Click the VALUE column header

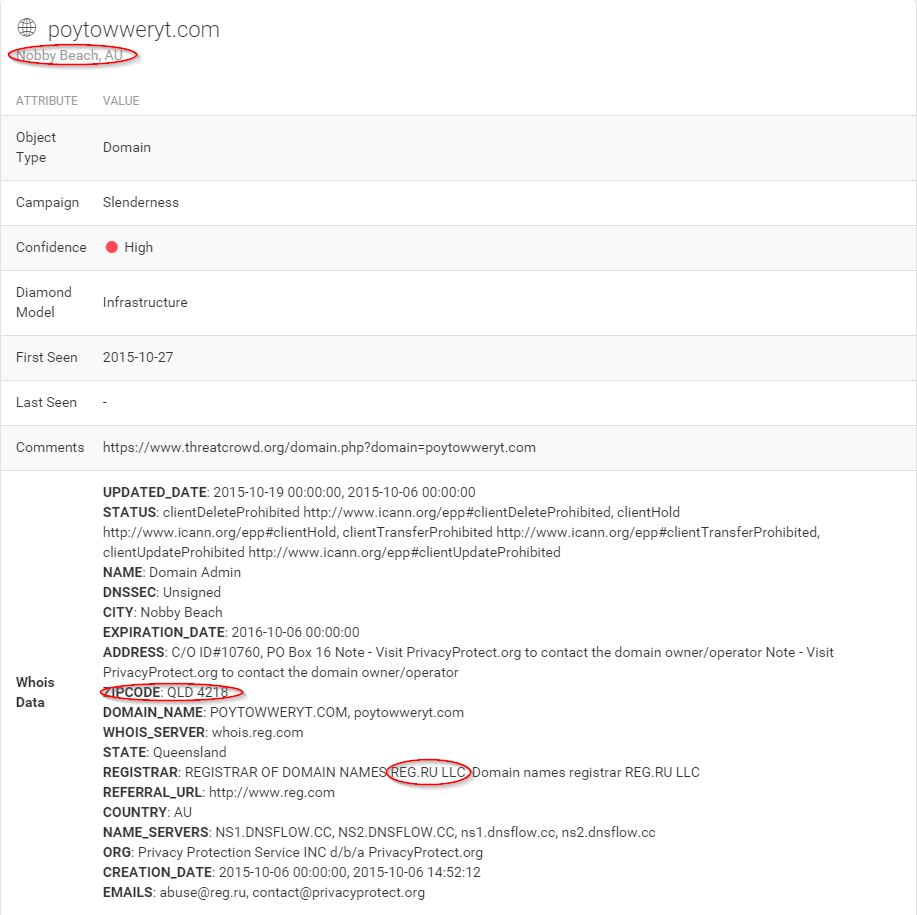(121, 101)
